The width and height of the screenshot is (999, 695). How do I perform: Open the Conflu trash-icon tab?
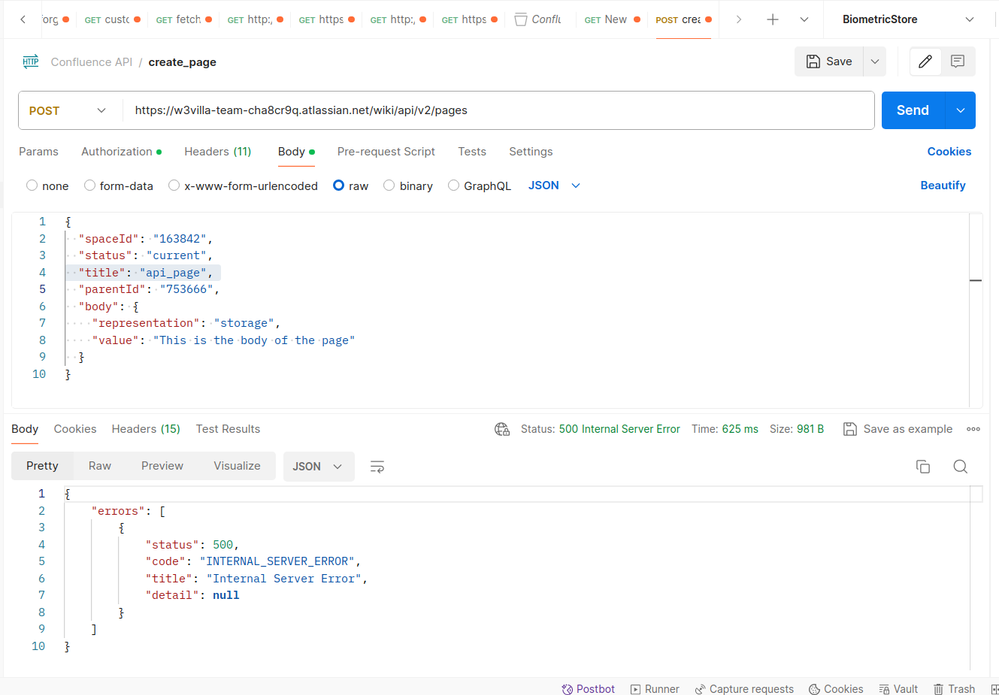tap(538, 20)
